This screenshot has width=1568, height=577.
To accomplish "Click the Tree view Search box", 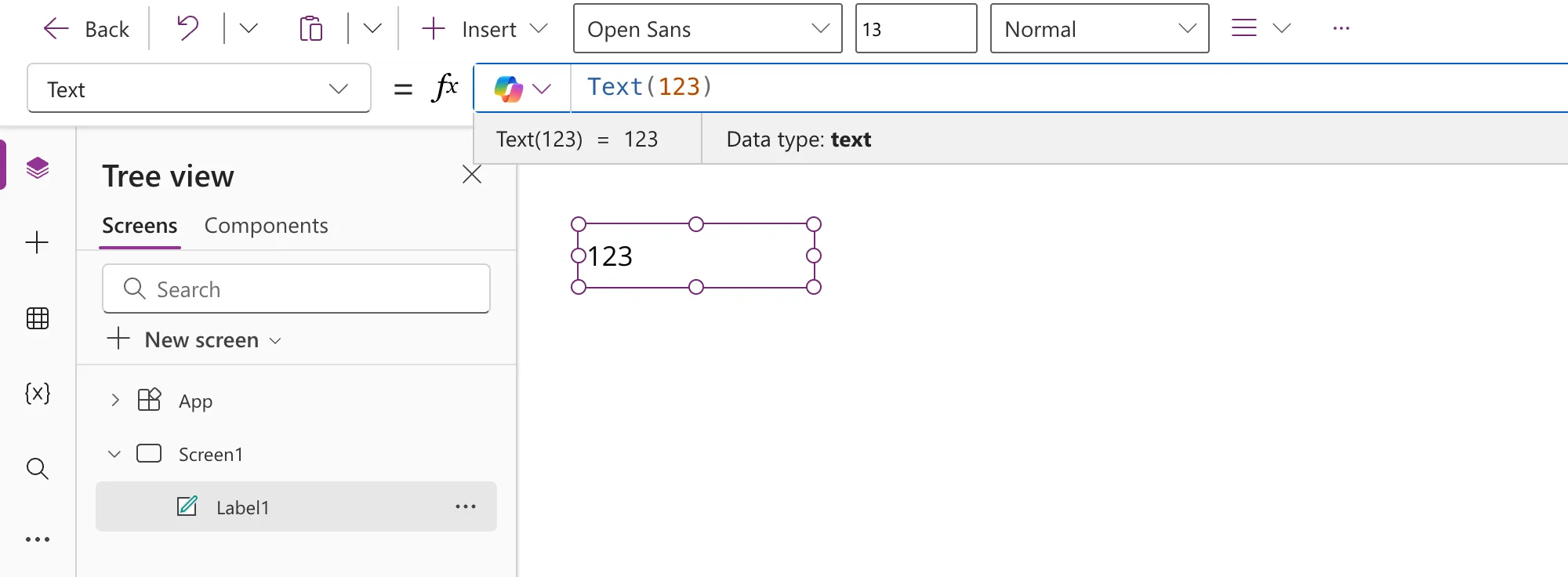I will tap(296, 288).
